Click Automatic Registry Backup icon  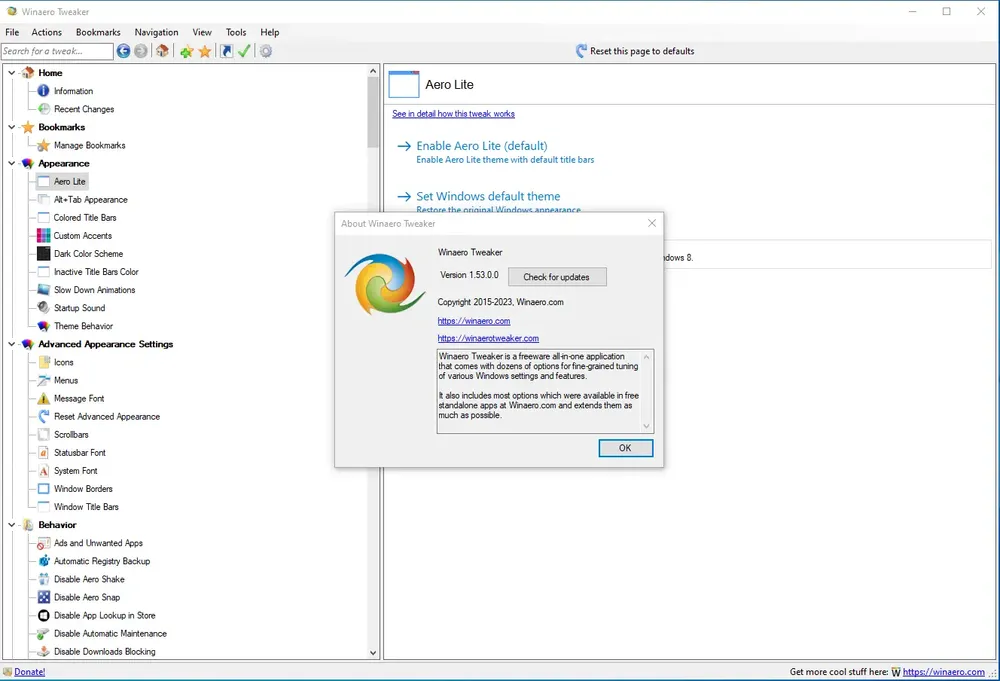click(43, 561)
